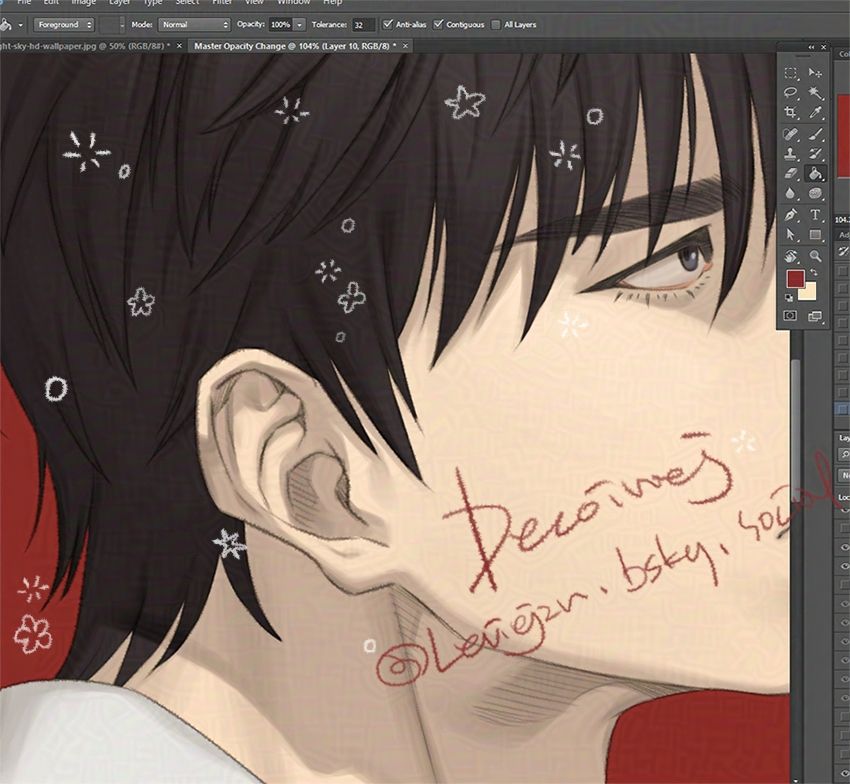The height and width of the screenshot is (784, 850).
Task: Select the Crop tool
Action: click(x=790, y=113)
